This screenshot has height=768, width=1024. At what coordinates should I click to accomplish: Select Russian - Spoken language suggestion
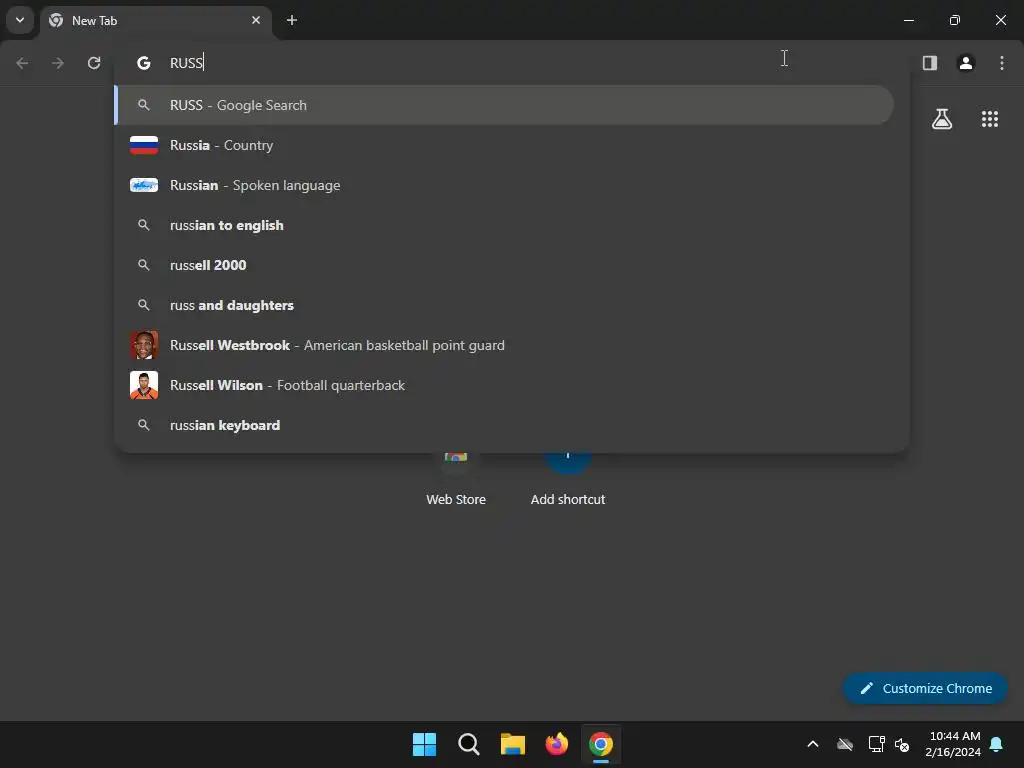click(x=504, y=185)
